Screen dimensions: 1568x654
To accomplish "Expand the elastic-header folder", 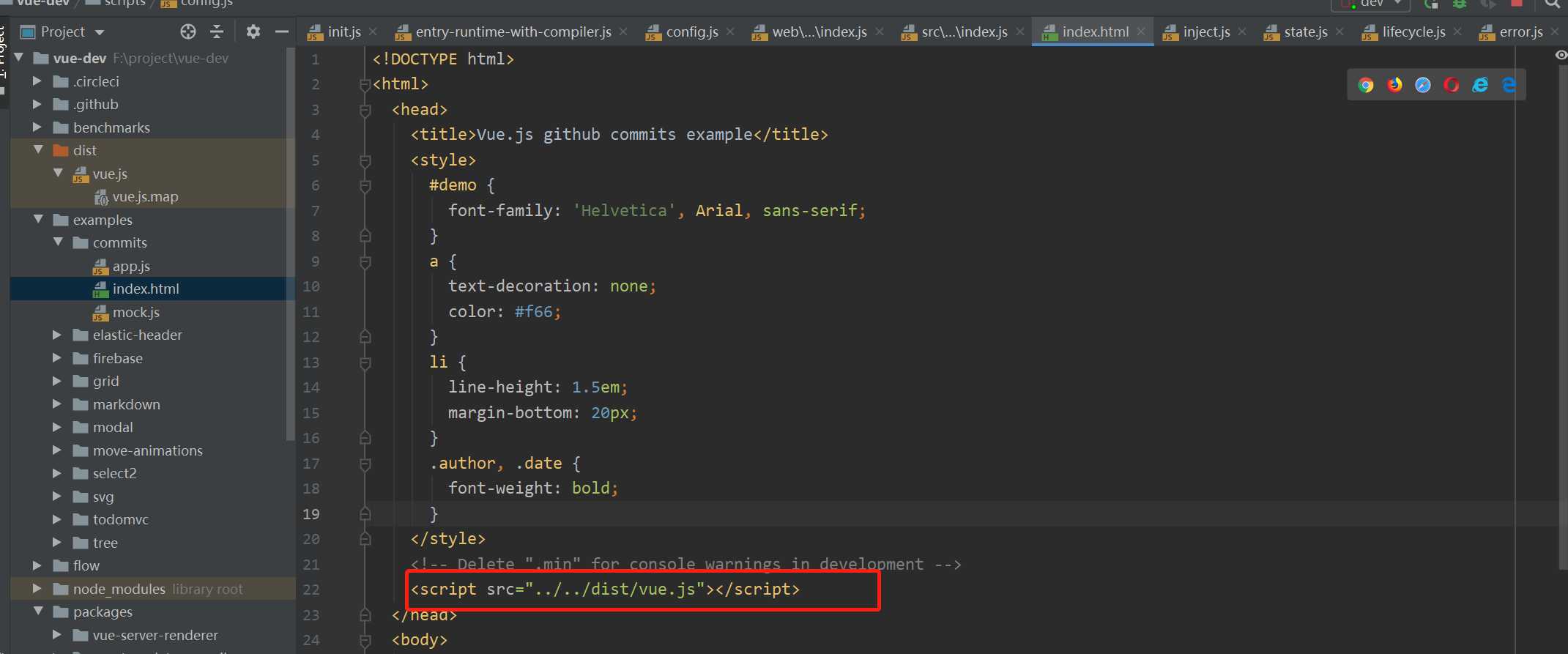I will [57, 335].
